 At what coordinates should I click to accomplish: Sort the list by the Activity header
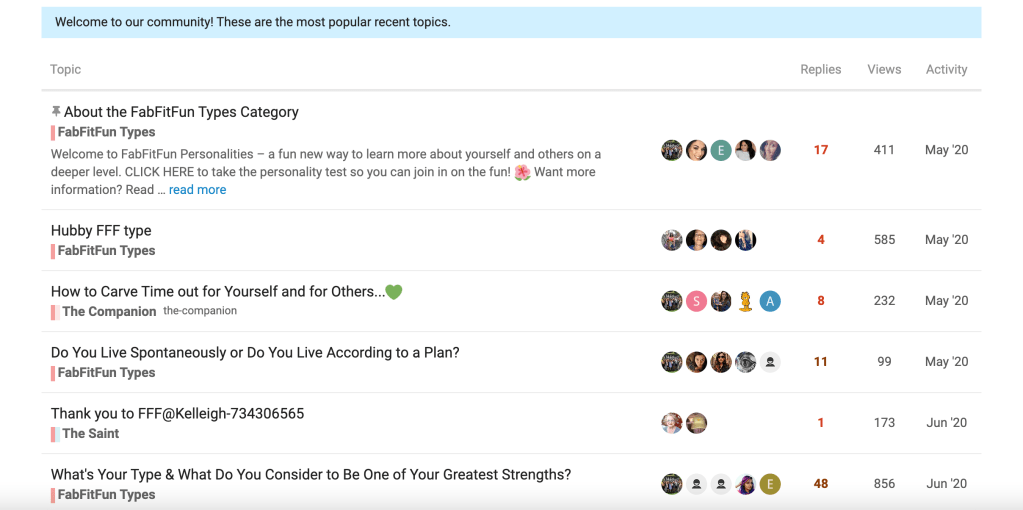[946, 70]
